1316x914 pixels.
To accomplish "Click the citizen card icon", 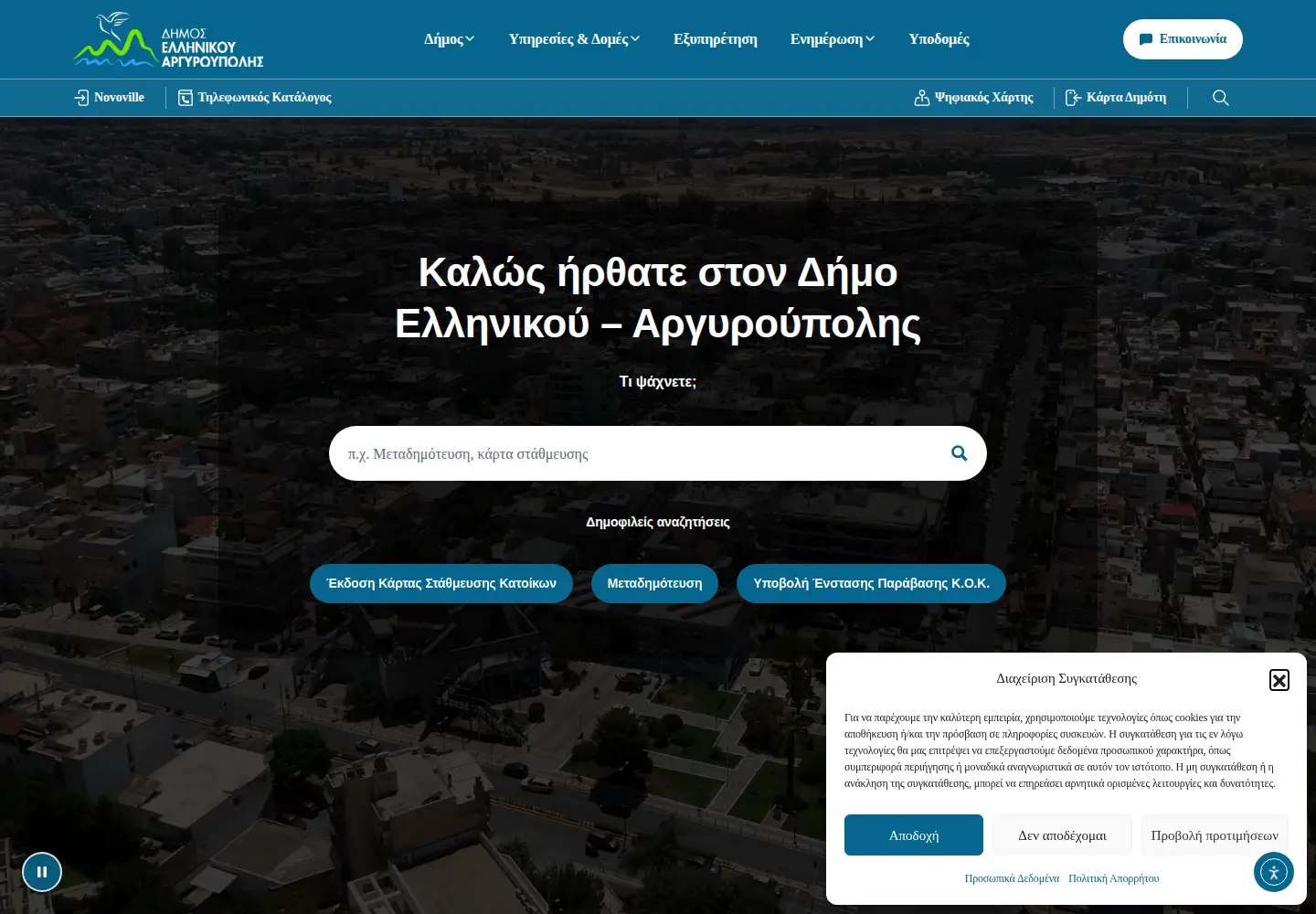I will click(1074, 98).
